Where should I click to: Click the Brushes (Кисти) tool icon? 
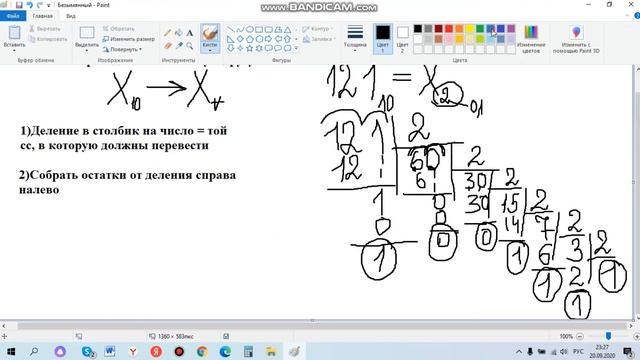coord(210,33)
